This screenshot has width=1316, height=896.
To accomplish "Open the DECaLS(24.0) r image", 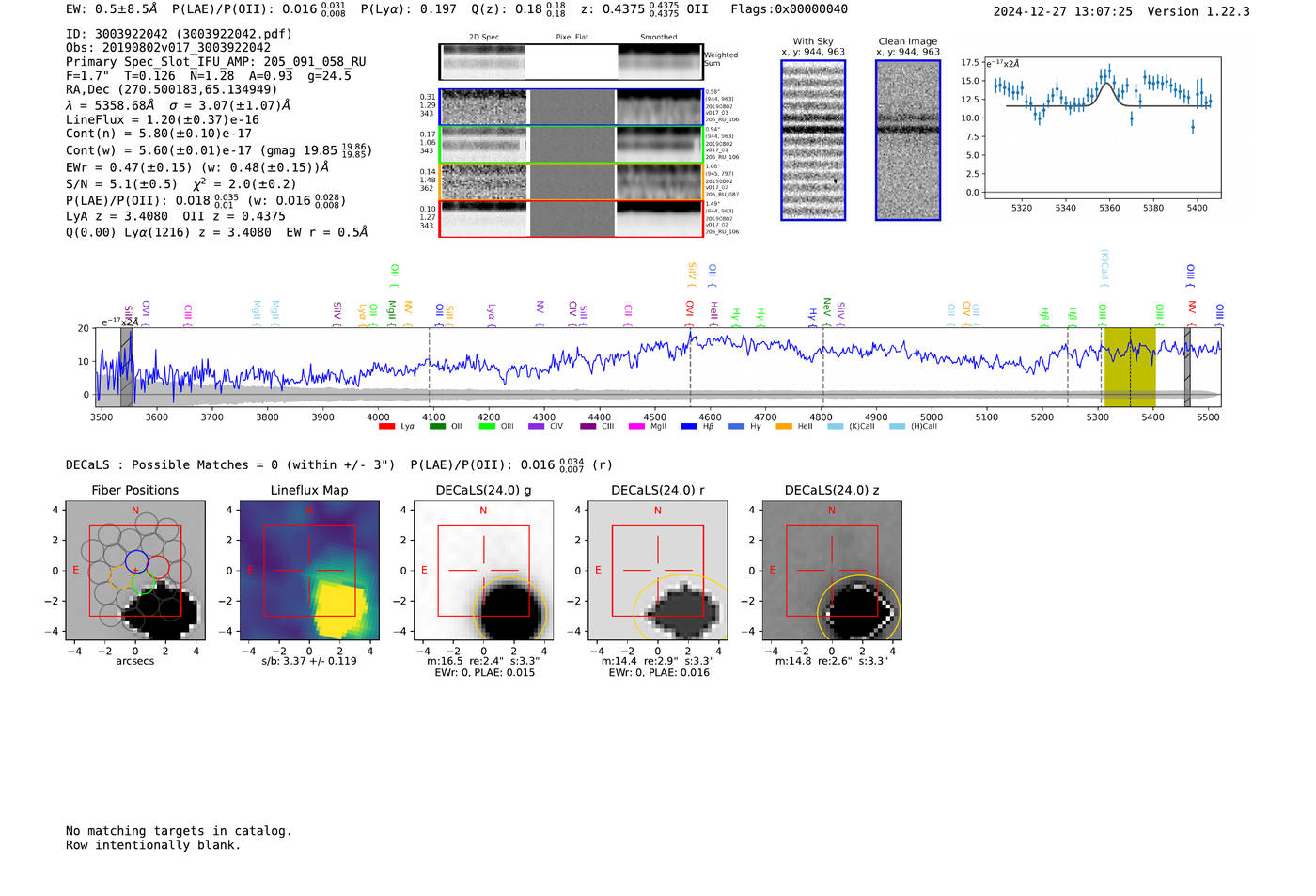I will point(657,570).
